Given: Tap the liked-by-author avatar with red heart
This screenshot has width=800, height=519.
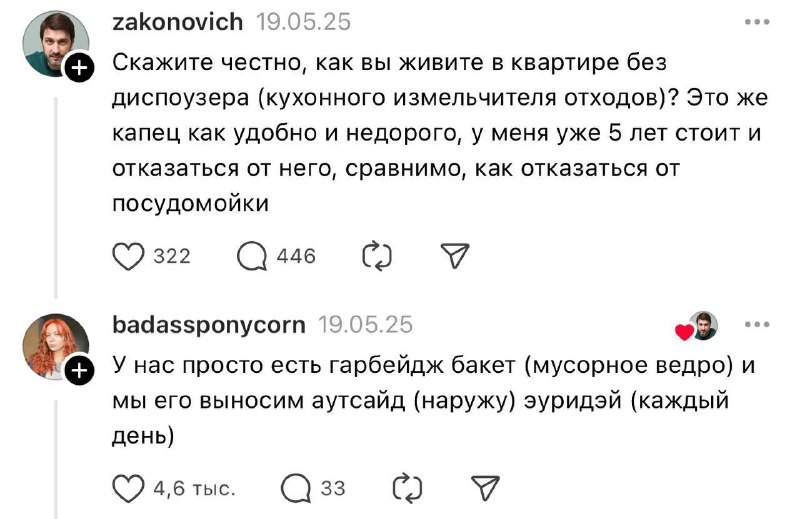Looking at the screenshot, I should point(697,326).
